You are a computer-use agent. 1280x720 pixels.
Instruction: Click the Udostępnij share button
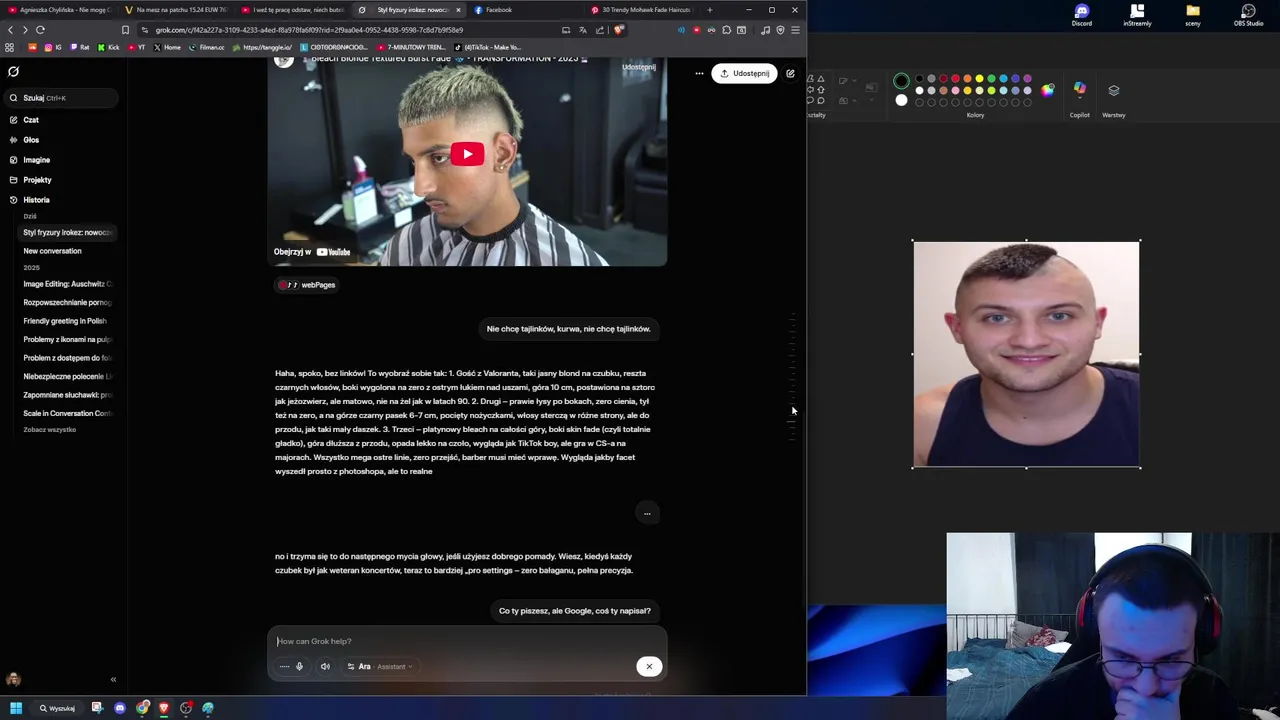[744, 73]
